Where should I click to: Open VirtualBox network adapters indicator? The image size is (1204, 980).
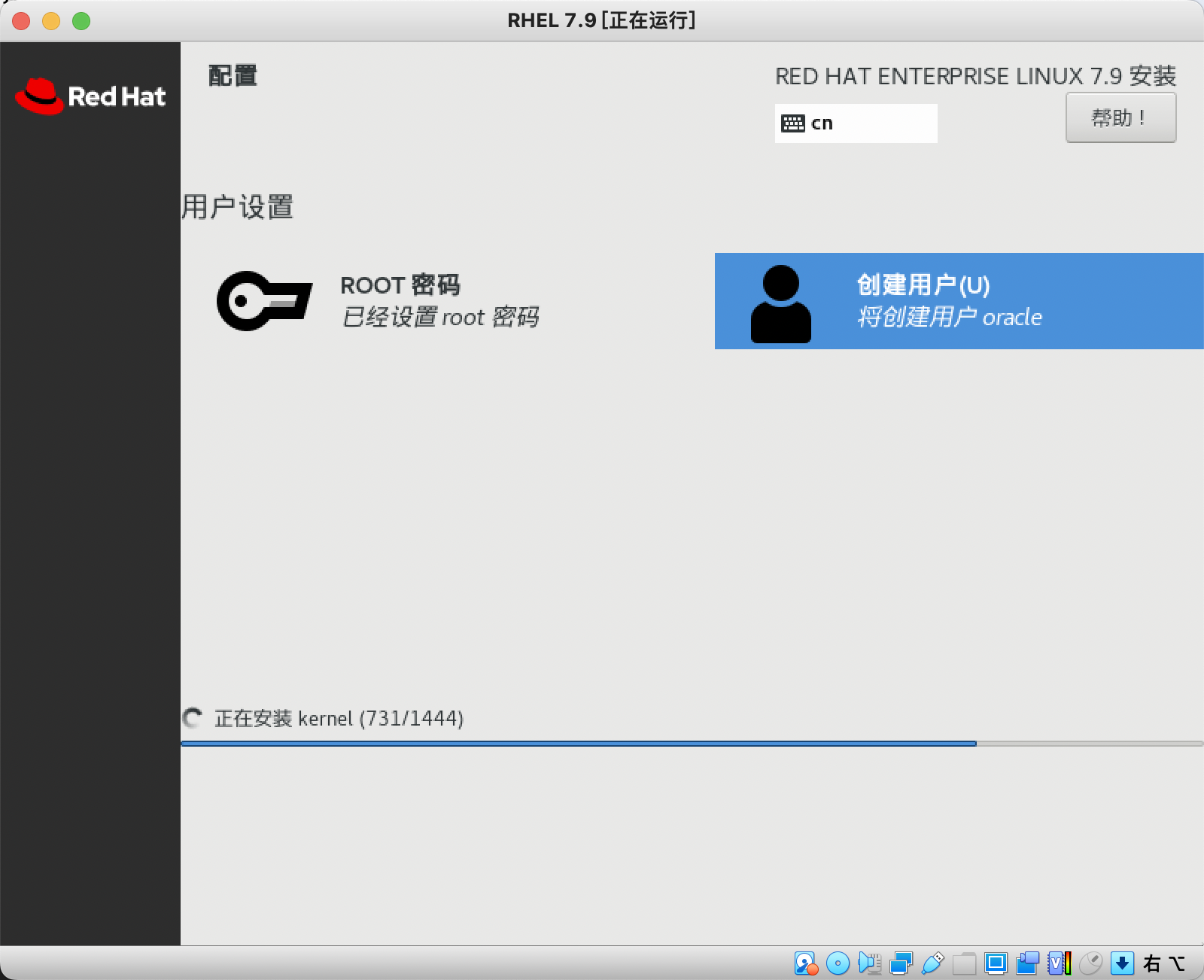click(x=901, y=963)
